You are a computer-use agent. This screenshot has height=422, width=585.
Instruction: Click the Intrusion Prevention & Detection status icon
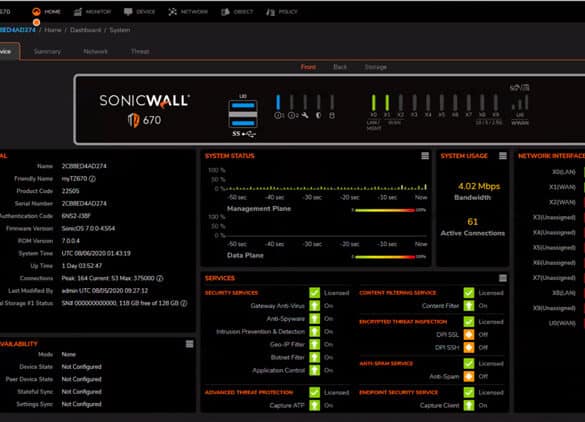[315, 332]
